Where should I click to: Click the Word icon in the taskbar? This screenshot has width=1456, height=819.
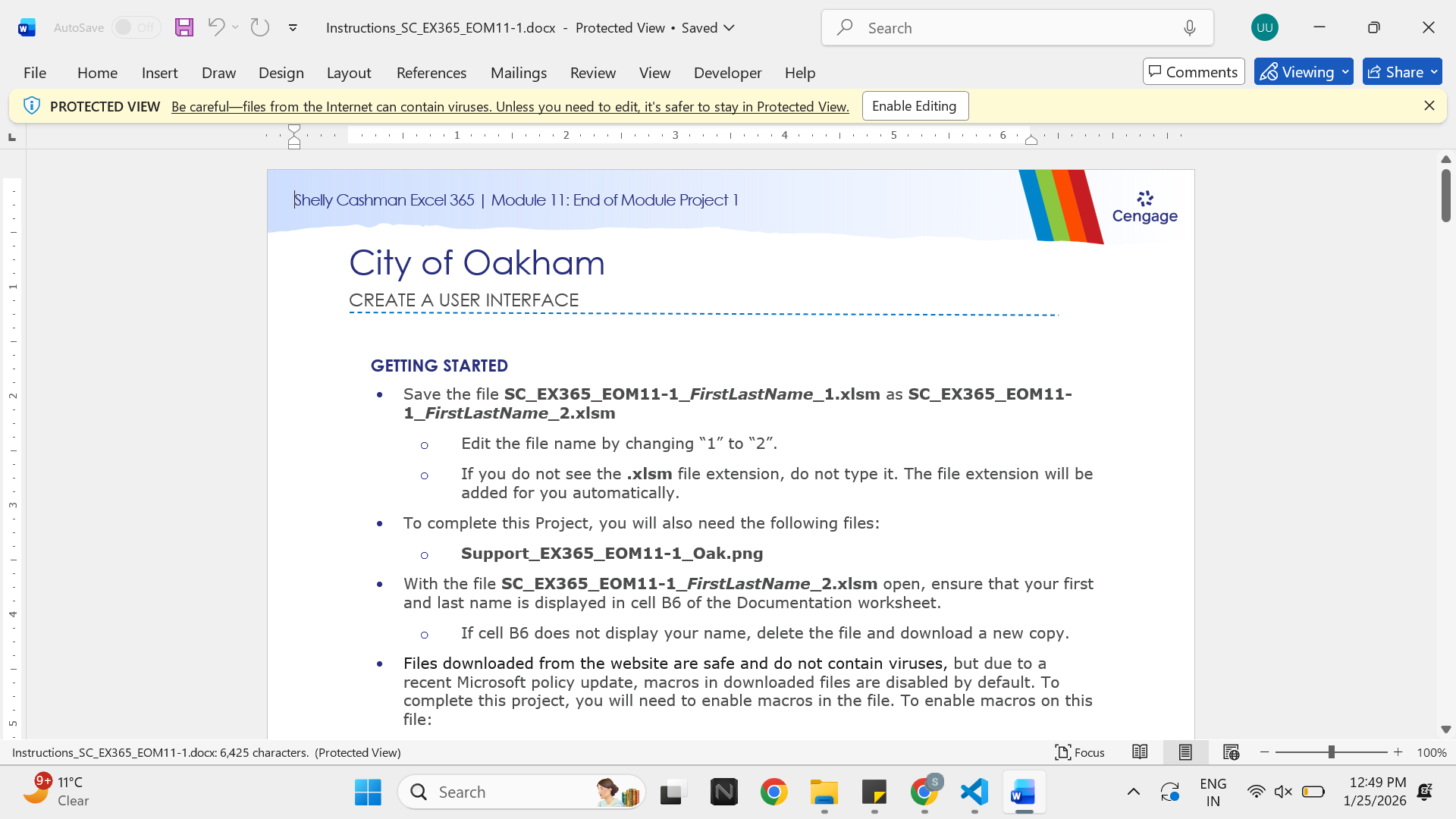(x=1024, y=792)
